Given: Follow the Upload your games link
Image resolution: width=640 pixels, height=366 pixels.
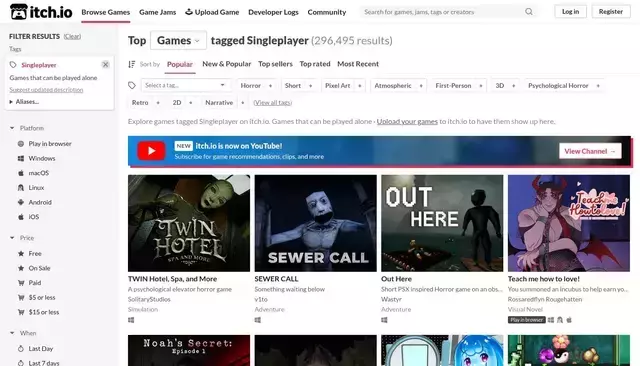Looking at the screenshot, I should click(407, 122).
